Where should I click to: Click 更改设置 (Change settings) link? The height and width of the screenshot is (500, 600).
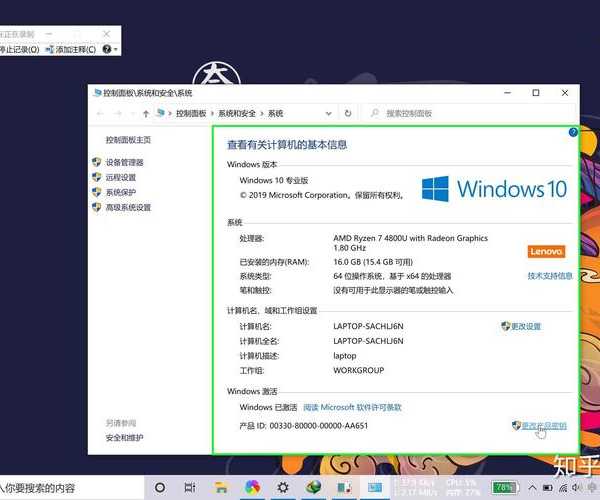point(525,326)
